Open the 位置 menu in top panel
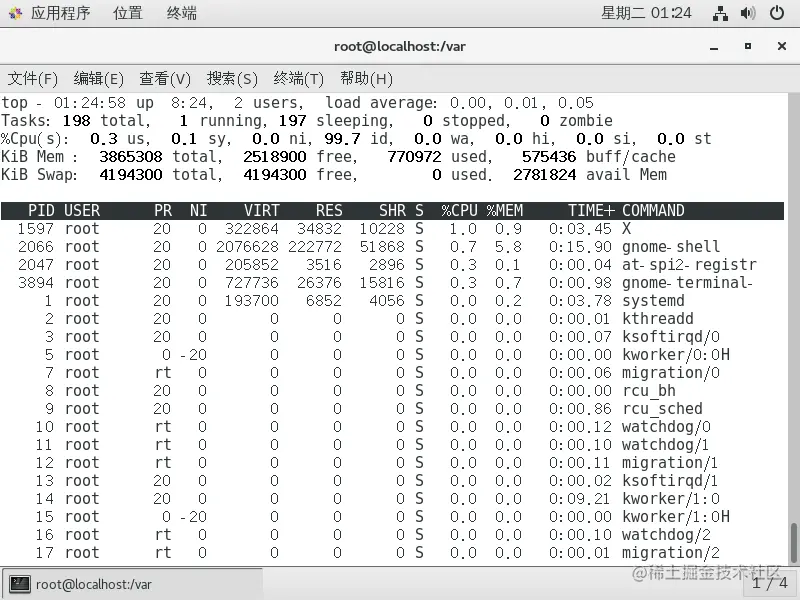Image resolution: width=800 pixels, height=600 pixels. (128, 13)
